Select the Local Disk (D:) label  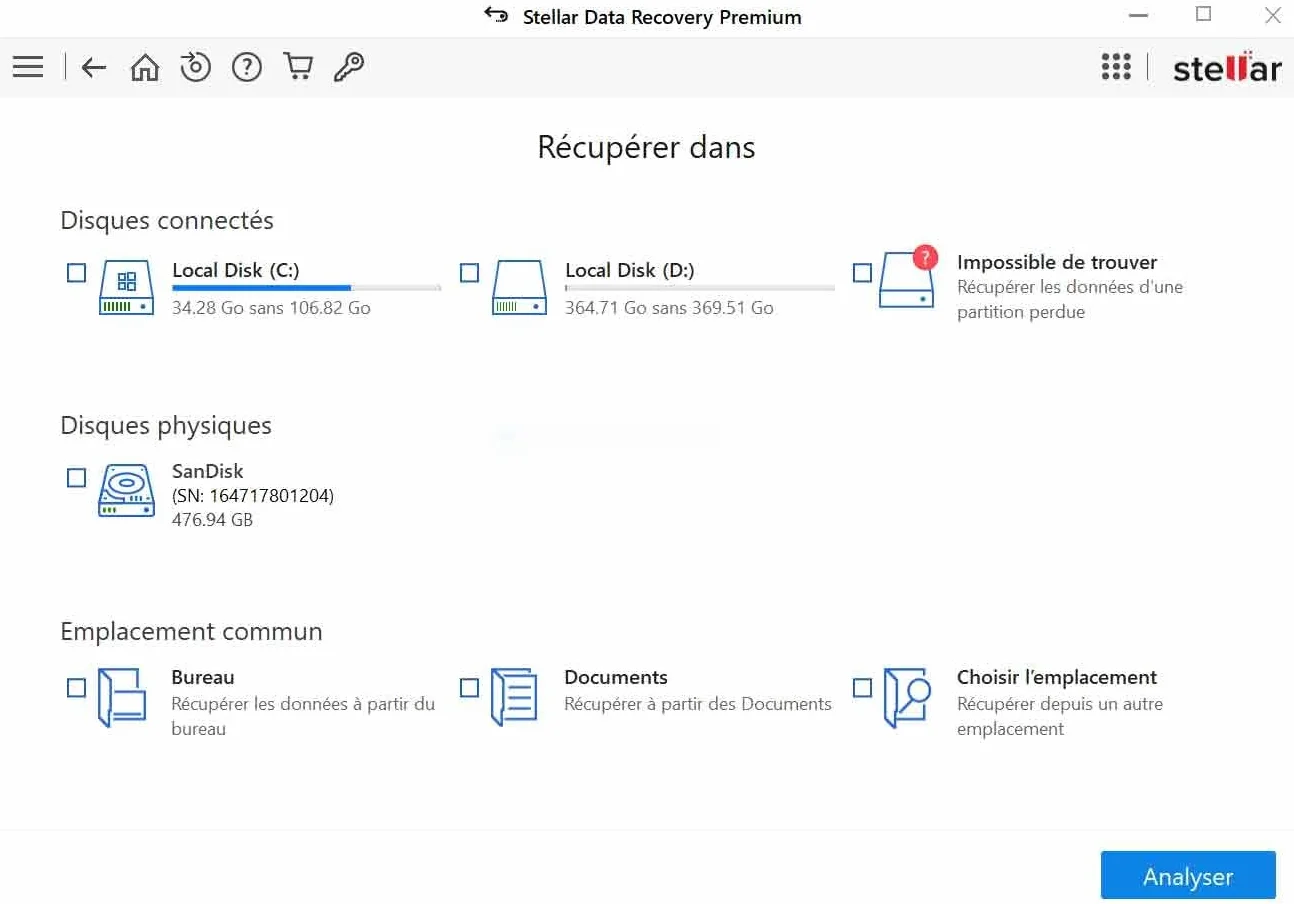click(x=630, y=270)
